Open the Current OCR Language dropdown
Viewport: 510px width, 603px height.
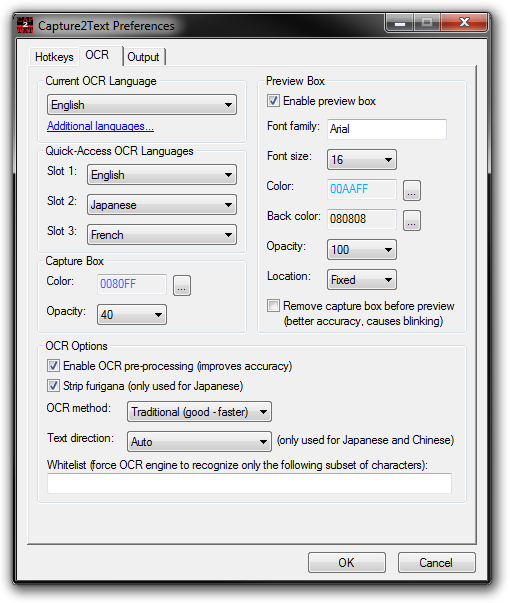point(142,105)
